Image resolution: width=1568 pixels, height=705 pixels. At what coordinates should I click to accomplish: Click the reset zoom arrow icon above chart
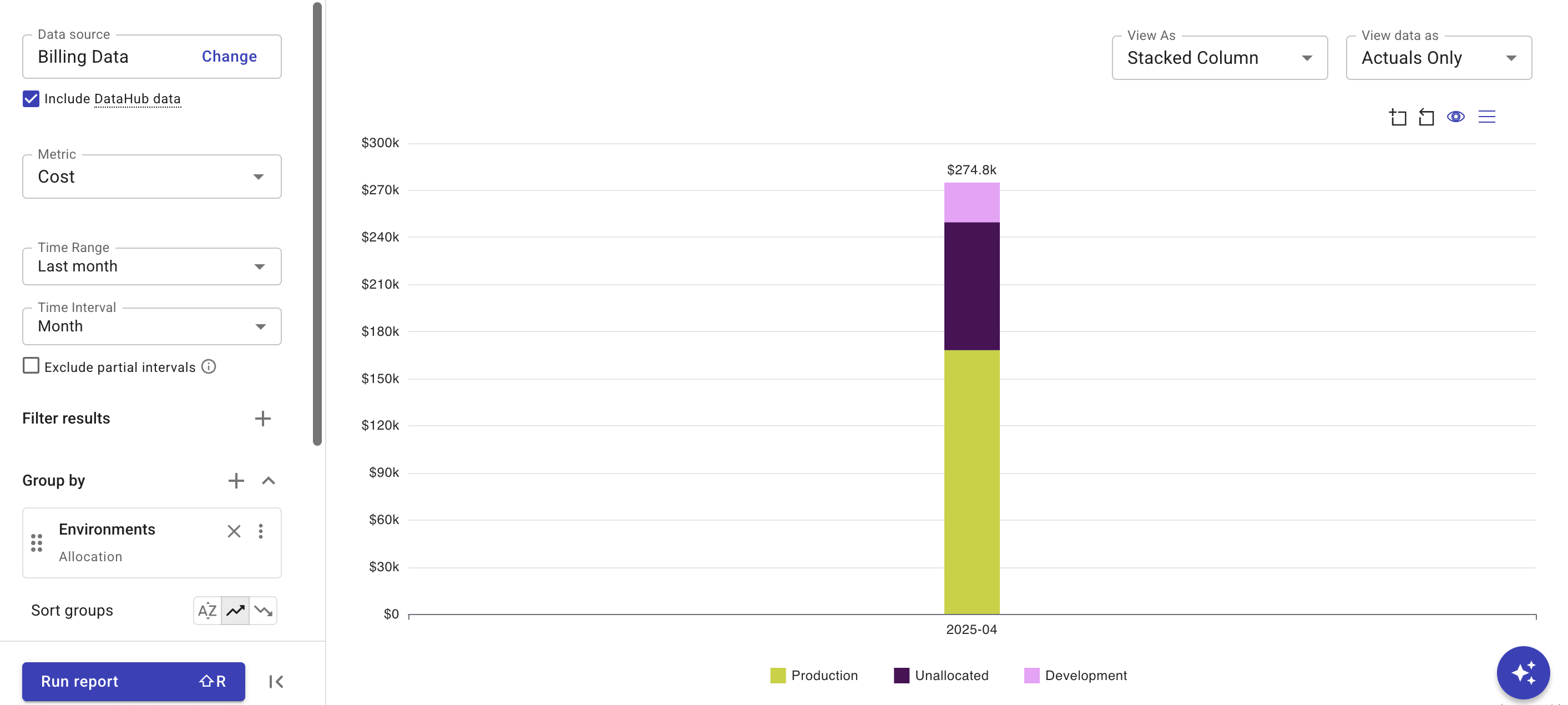(1427, 116)
